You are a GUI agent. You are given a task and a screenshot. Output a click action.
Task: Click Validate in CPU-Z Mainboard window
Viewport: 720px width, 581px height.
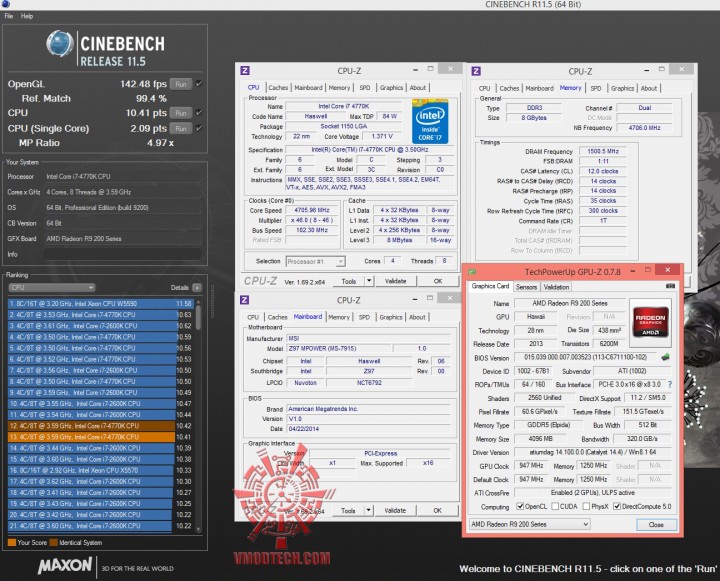click(x=395, y=510)
